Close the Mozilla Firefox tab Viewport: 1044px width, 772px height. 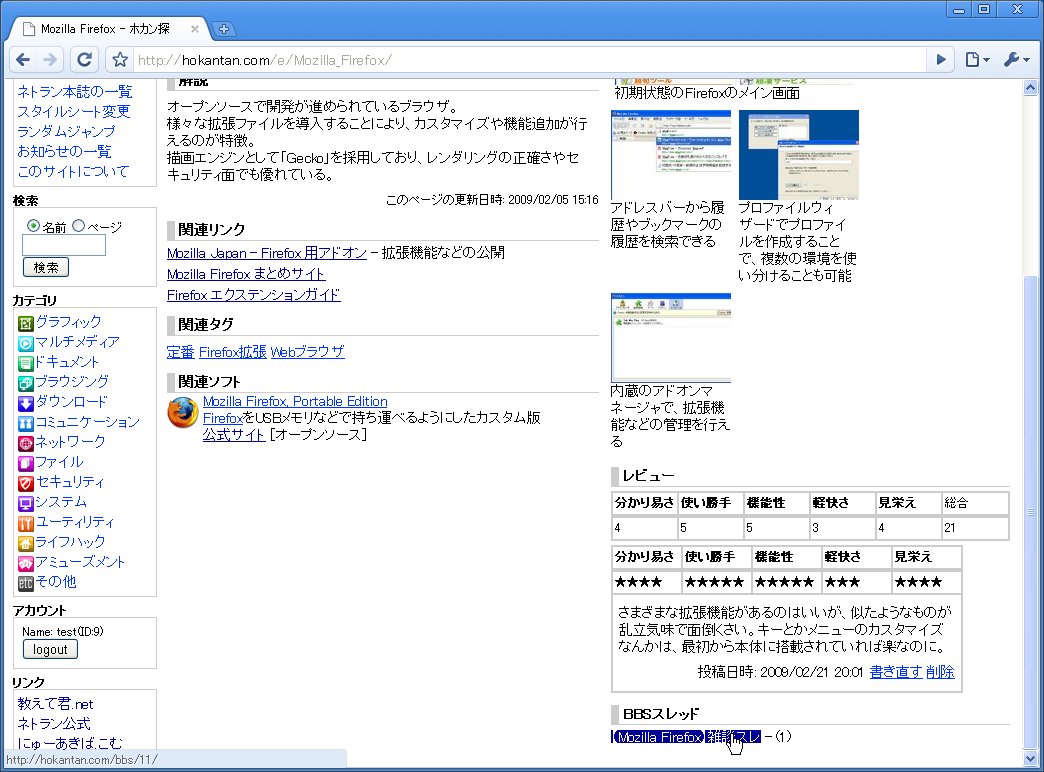[194, 29]
